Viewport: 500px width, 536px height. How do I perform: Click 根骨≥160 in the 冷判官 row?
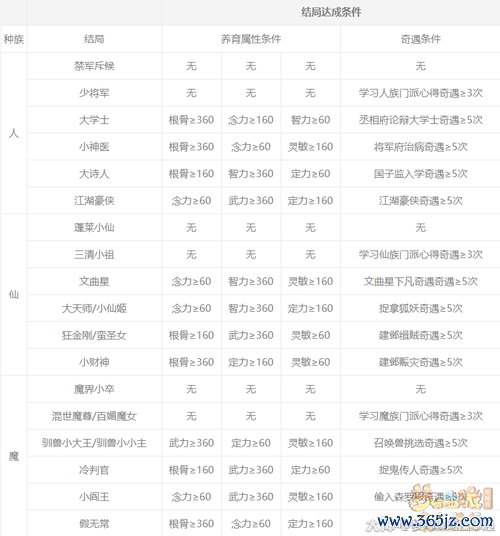tap(191, 470)
